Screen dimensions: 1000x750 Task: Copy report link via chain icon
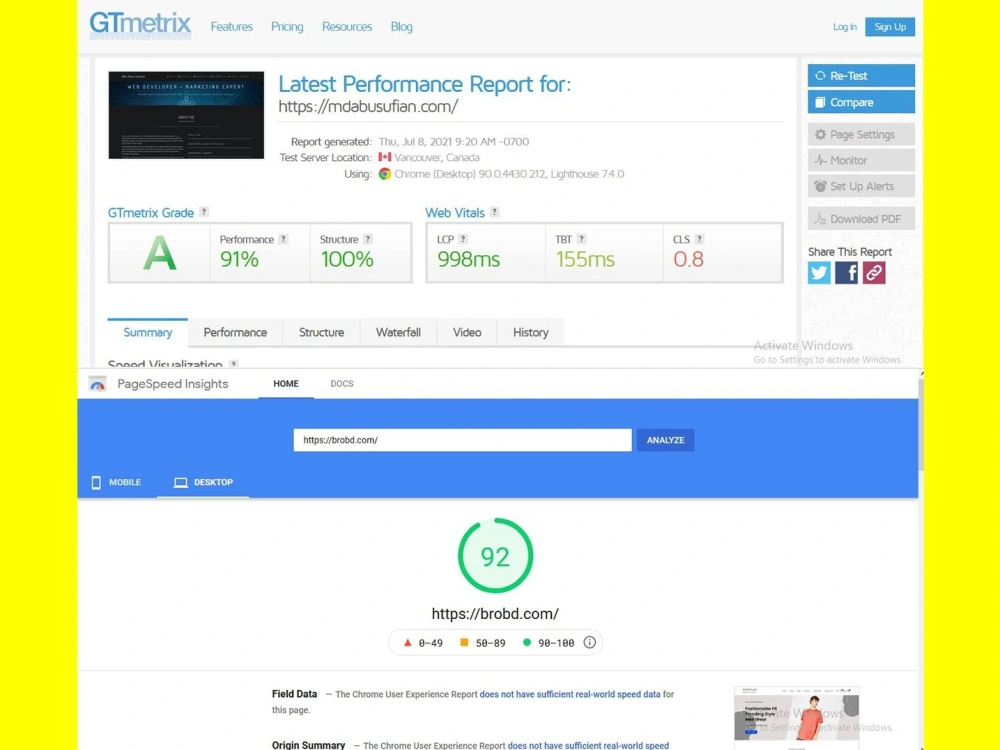tap(874, 273)
